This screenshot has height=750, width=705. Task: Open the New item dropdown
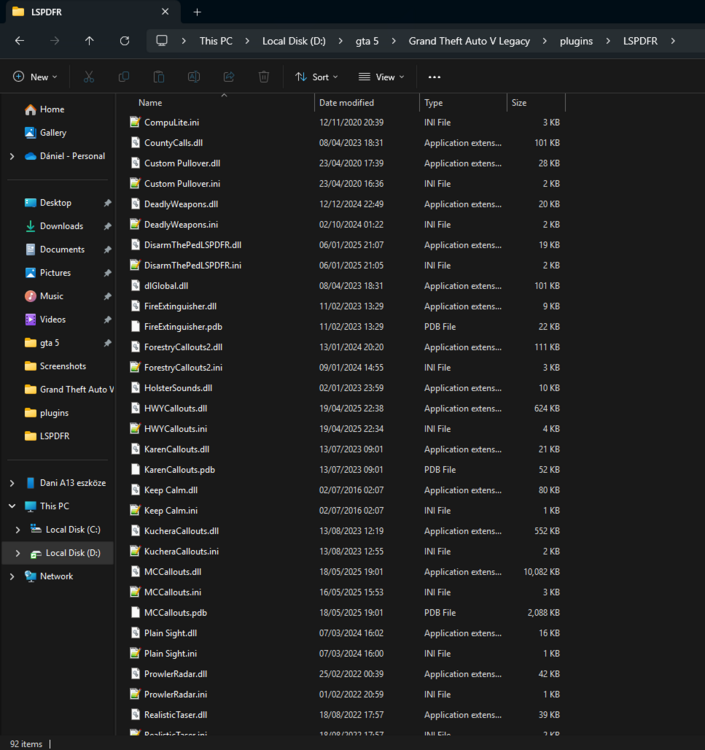(35, 77)
